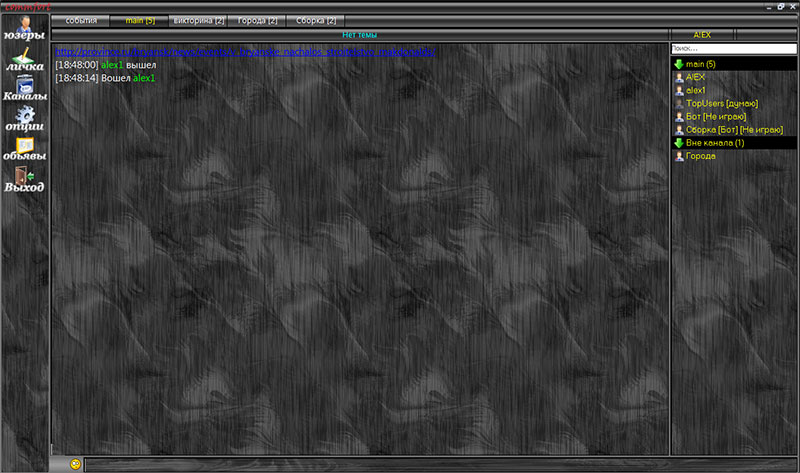Select user Бот [Не играю] in list
Image resolution: width=800 pixels, height=473 pixels.
[720, 117]
